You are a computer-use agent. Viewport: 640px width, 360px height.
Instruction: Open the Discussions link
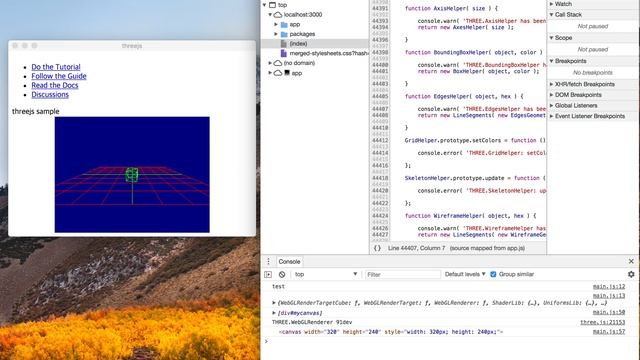(50, 95)
